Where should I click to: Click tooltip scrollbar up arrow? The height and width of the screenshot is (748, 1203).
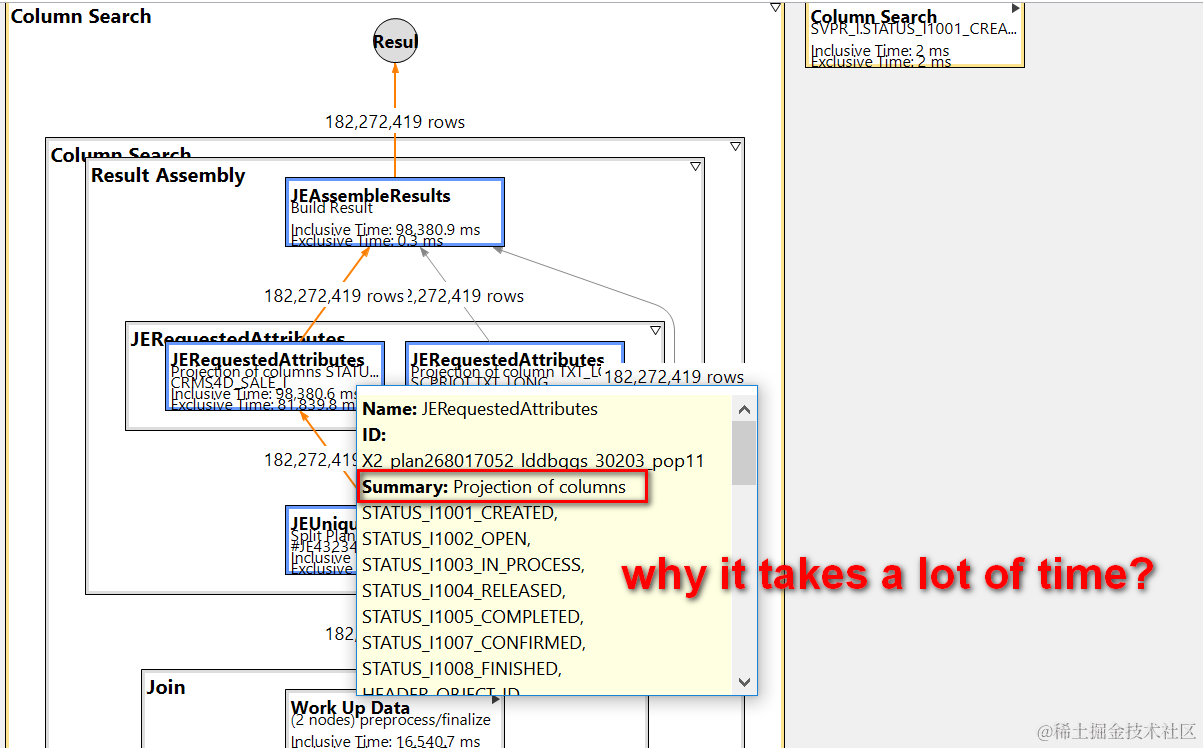744,409
